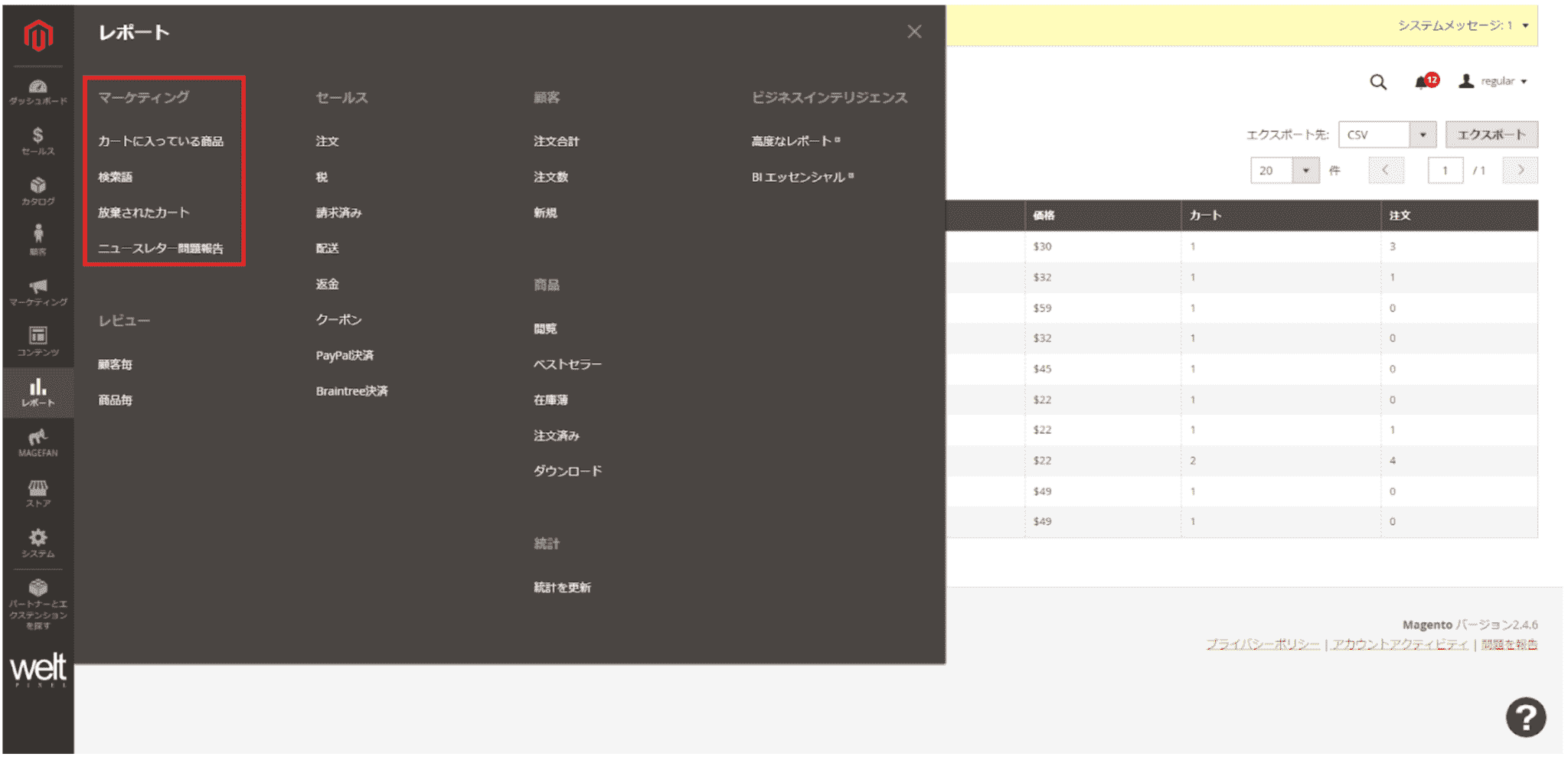Image resolution: width=1568 pixels, height=763 pixels.
Task: Open the プライバシーポリシー link
Action: (x=1263, y=645)
